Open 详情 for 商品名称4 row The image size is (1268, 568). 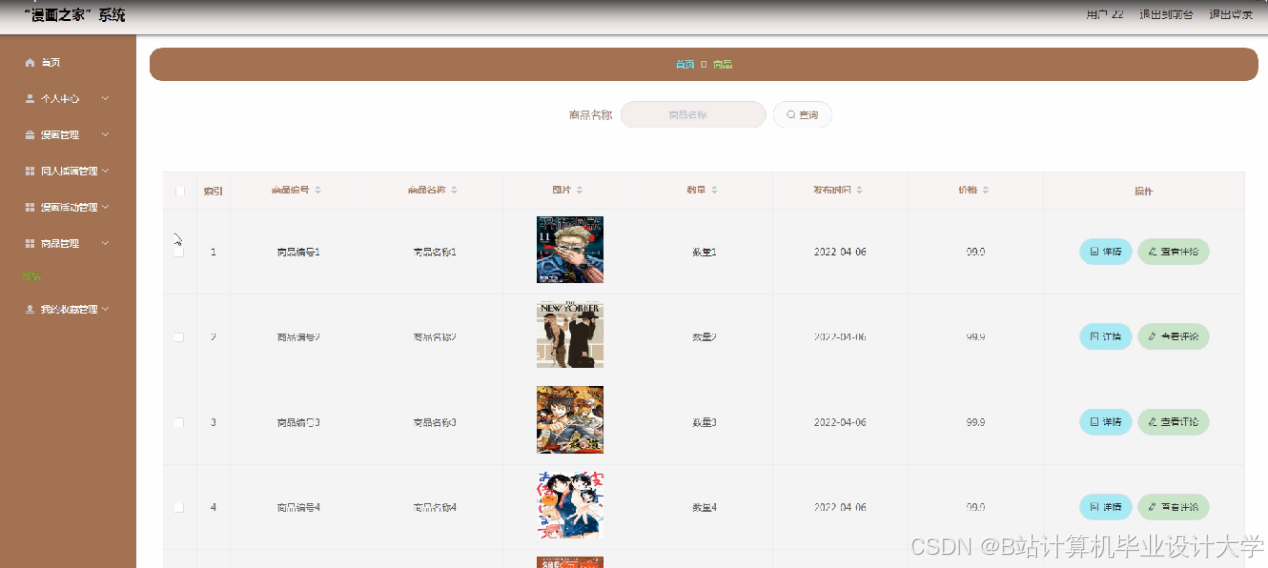click(1105, 507)
